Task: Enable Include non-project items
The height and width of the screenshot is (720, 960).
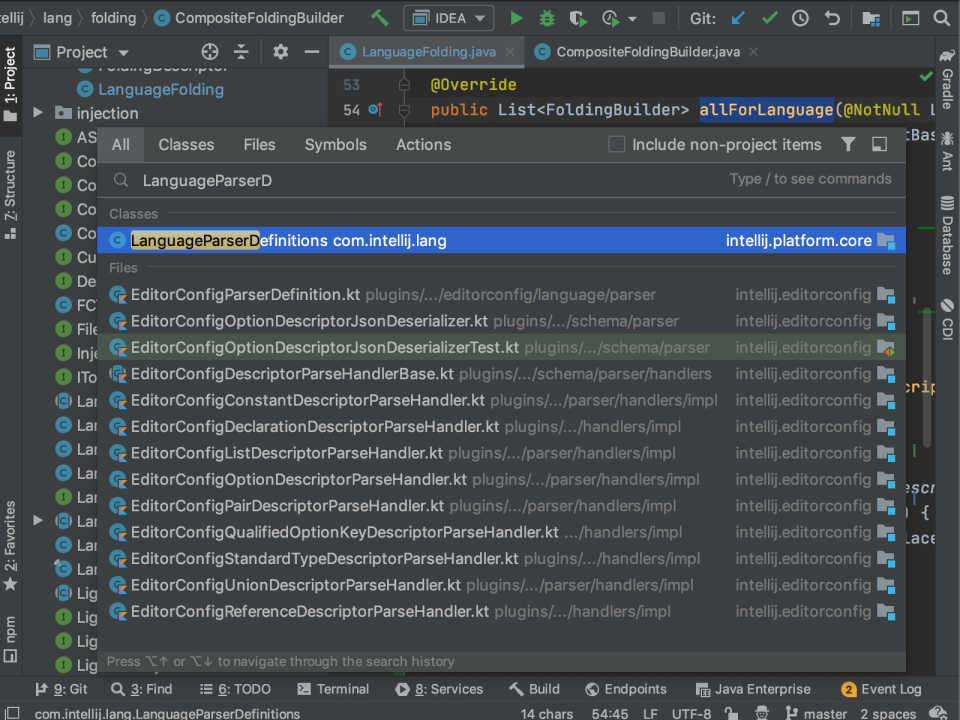Action: click(x=616, y=144)
